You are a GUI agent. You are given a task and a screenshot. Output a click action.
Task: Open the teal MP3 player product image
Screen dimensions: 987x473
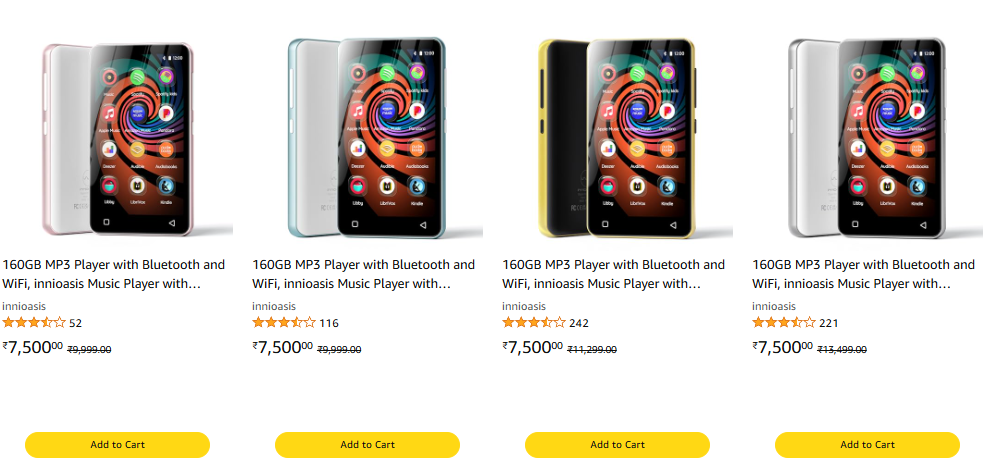point(367,138)
